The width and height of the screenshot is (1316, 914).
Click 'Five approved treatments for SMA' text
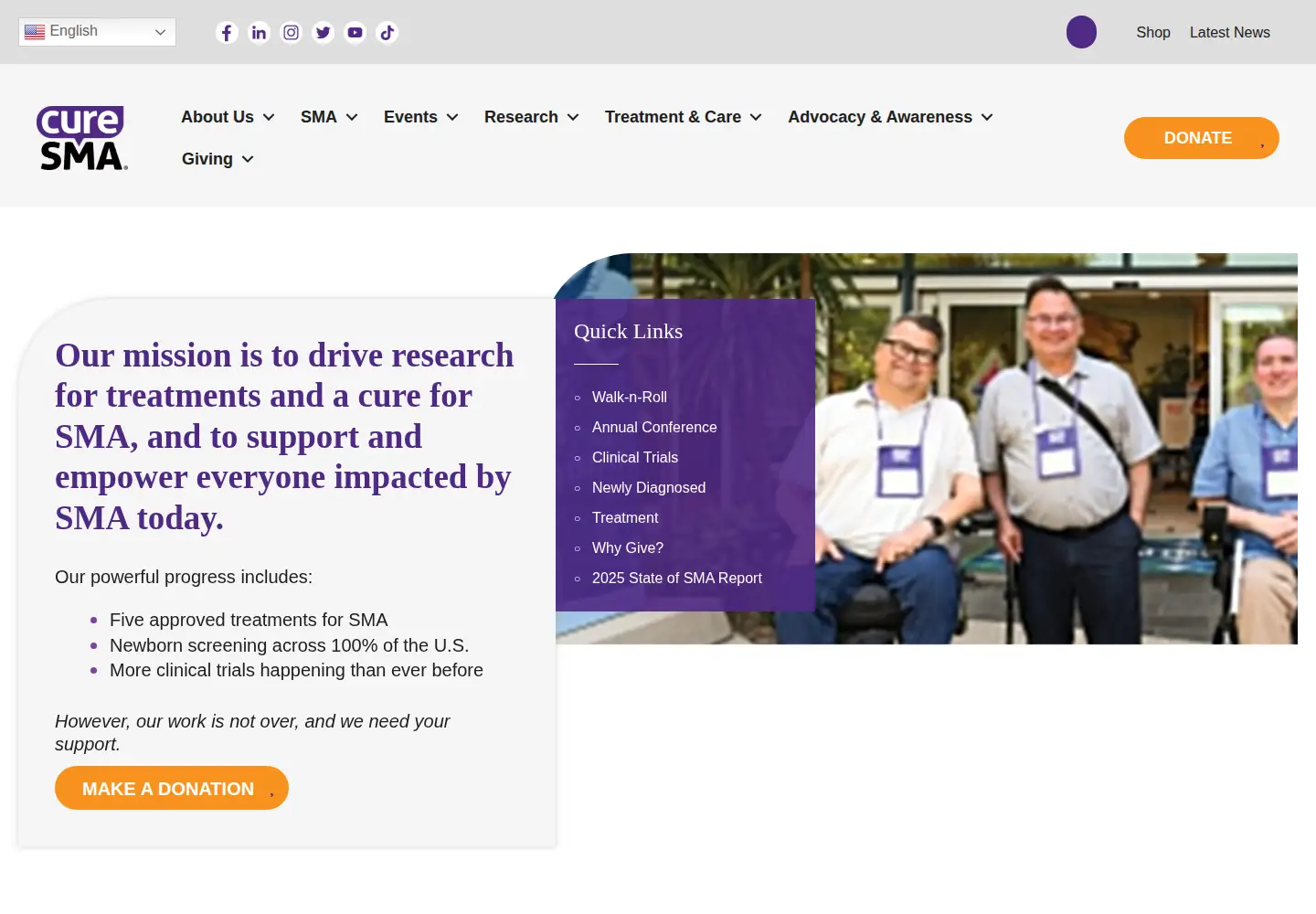click(x=249, y=620)
